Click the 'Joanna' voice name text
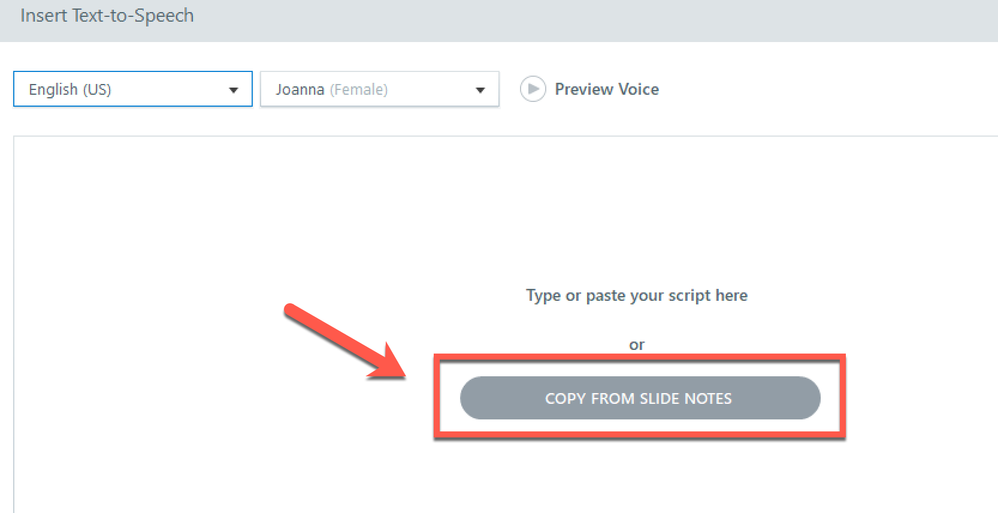The height and width of the screenshot is (513, 998). (300, 89)
